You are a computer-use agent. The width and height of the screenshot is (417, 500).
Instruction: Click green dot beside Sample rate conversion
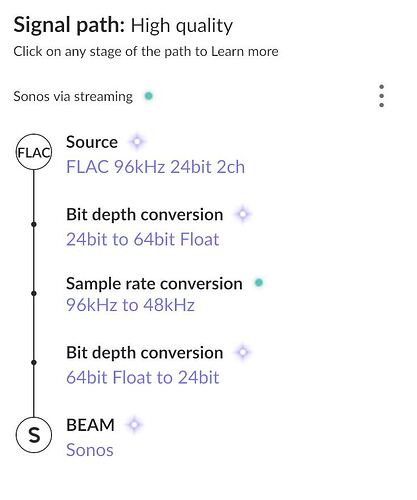coord(259,283)
